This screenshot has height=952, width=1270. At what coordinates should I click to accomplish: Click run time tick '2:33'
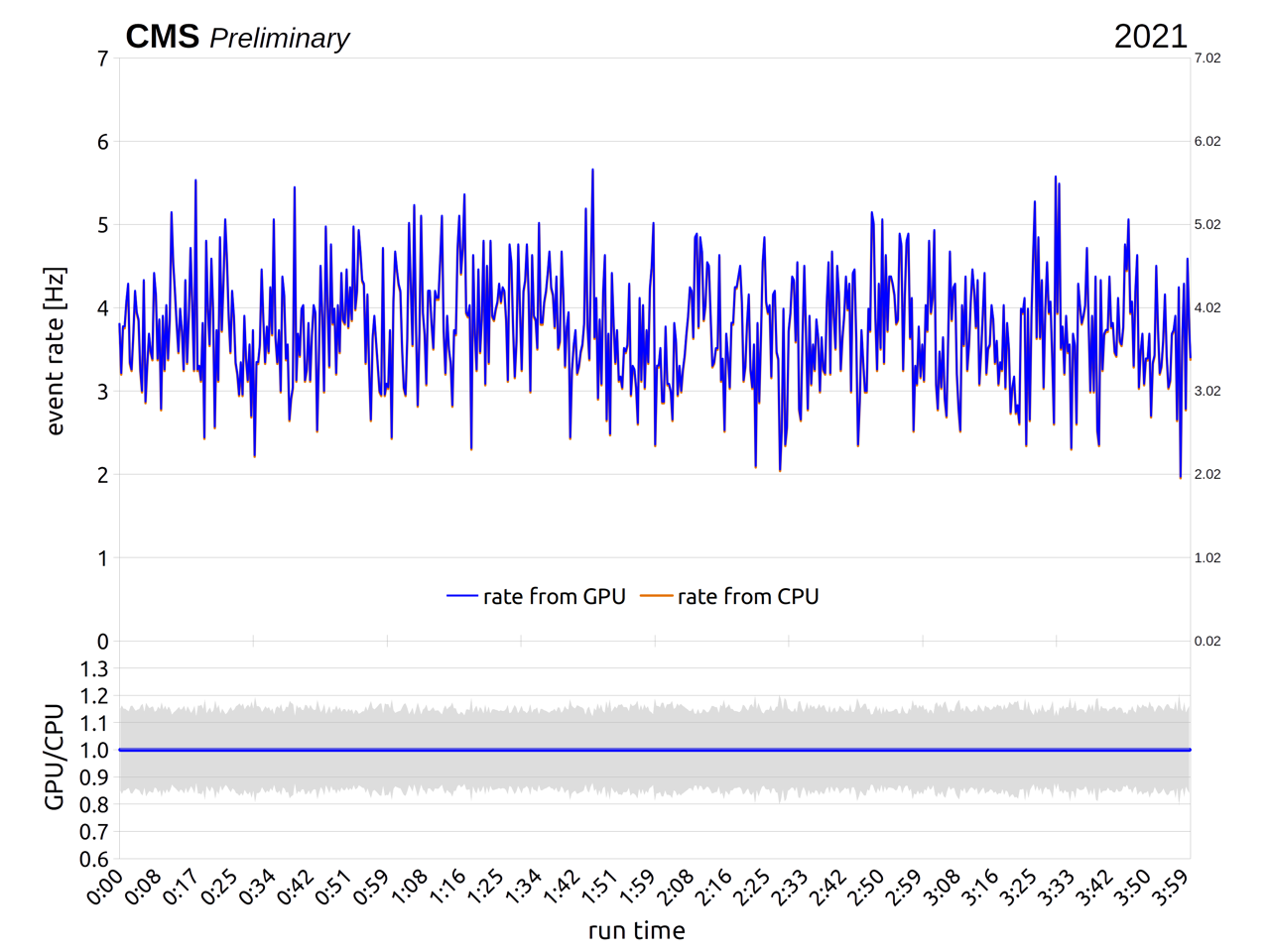coord(793,888)
